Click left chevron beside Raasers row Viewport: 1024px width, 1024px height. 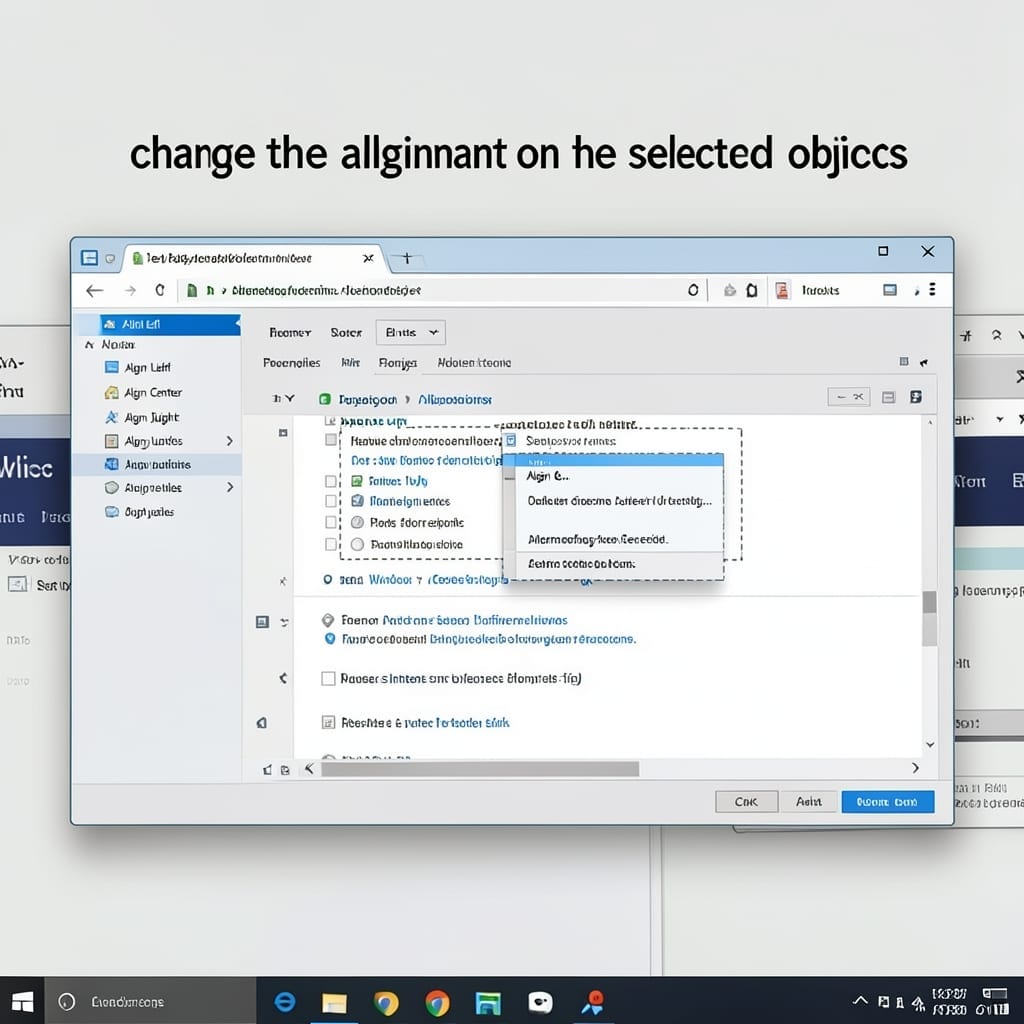pyautogui.click(x=283, y=679)
